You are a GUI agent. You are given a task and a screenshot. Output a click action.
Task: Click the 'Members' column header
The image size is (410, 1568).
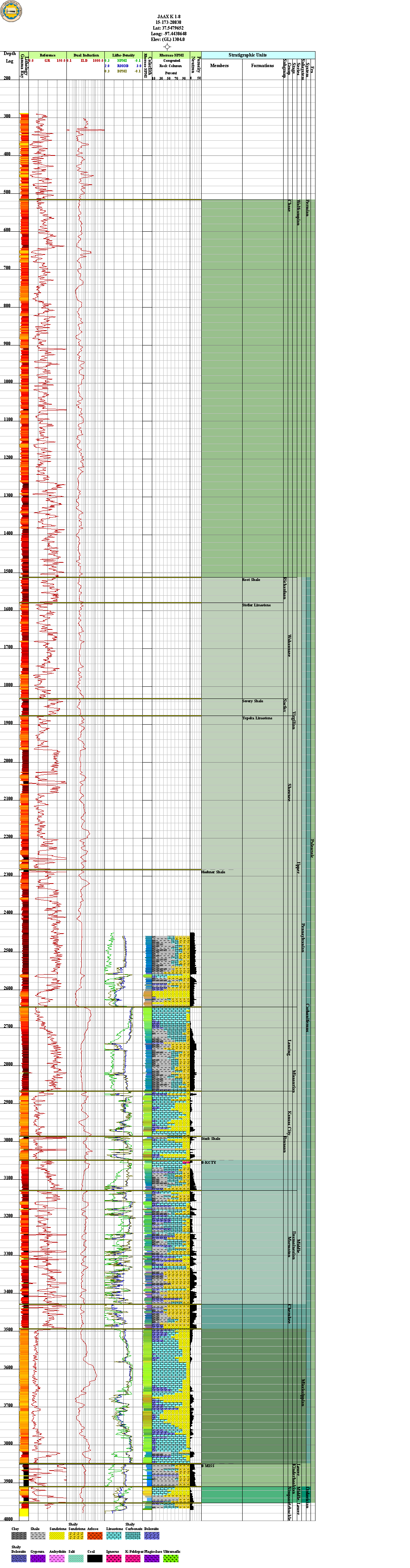pyautogui.click(x=219, y=65)
